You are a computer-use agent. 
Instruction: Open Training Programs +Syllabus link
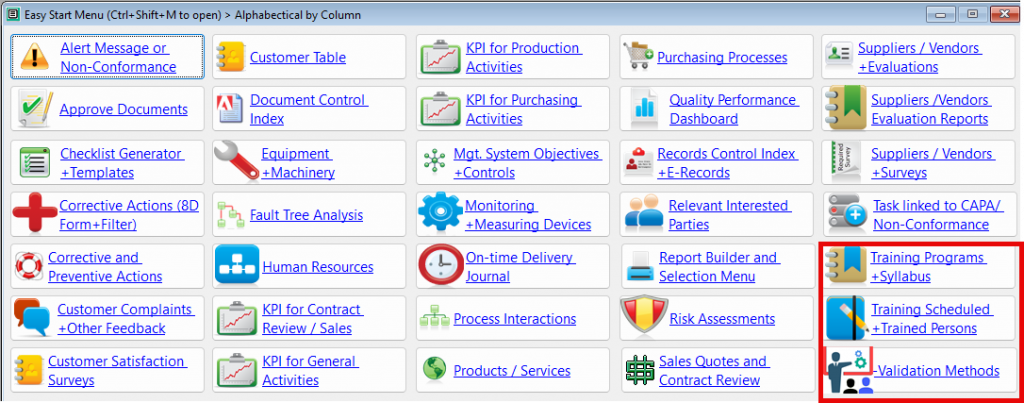tap(927, 266)
